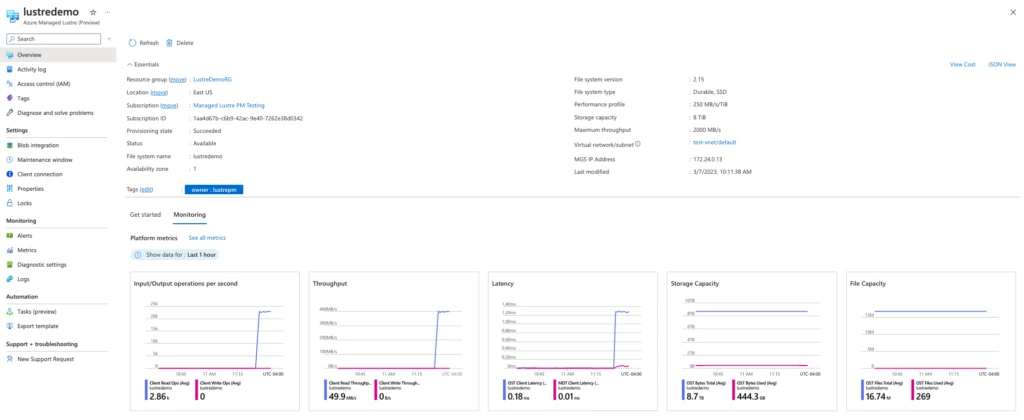Click the OST Files Total (Avg) legend entry
Screen dimensions: 1024x420
tap(886, 391)
